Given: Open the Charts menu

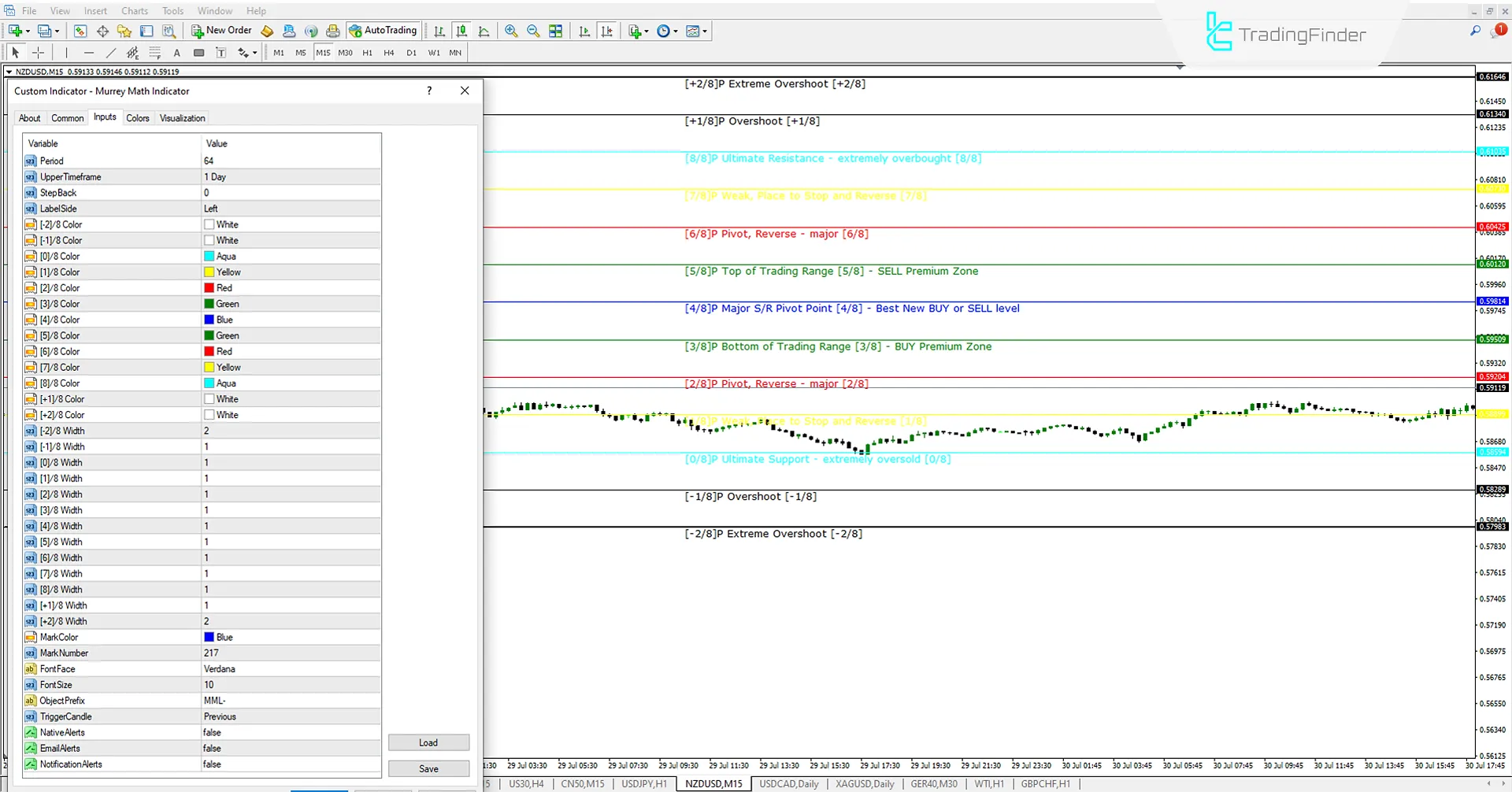Looking at the screenshot, I should (x=134, y=10).
